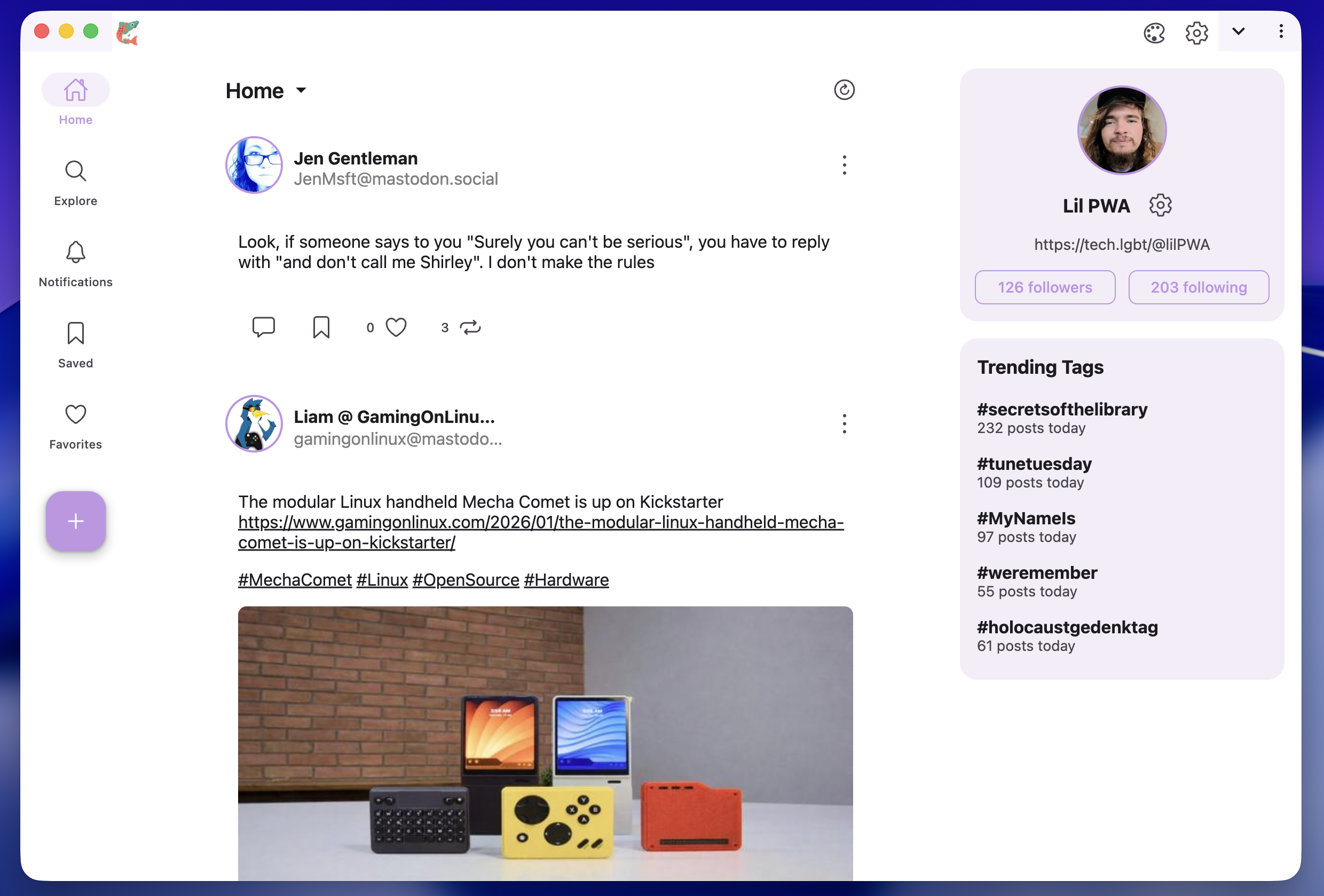Open the #OpenSource hashtag link
Image resolution: width=1324 pixels, height=896 pixels.
point(466,580)
